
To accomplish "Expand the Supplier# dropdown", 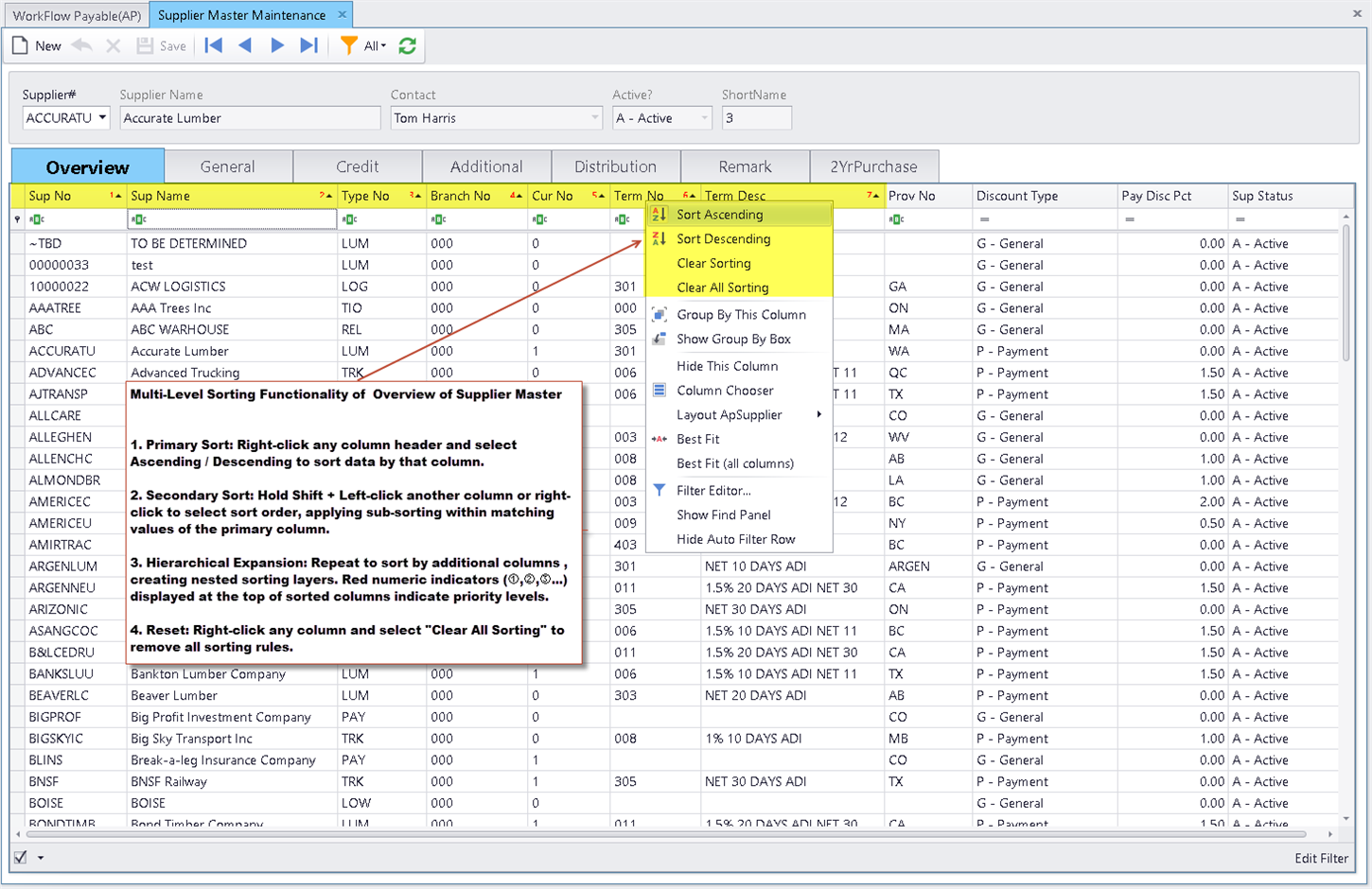I will (x=102, y=118).
